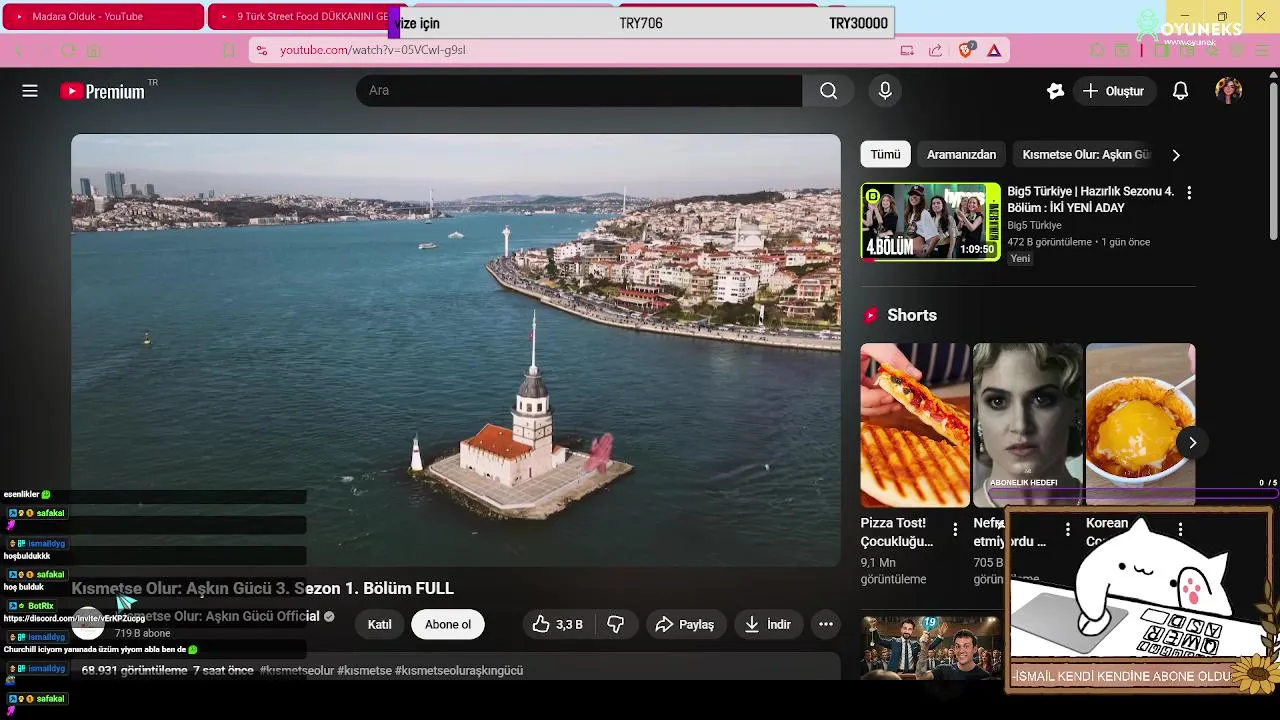
Task: Open options menu for Nefret short
Action: pos(1068,529)
